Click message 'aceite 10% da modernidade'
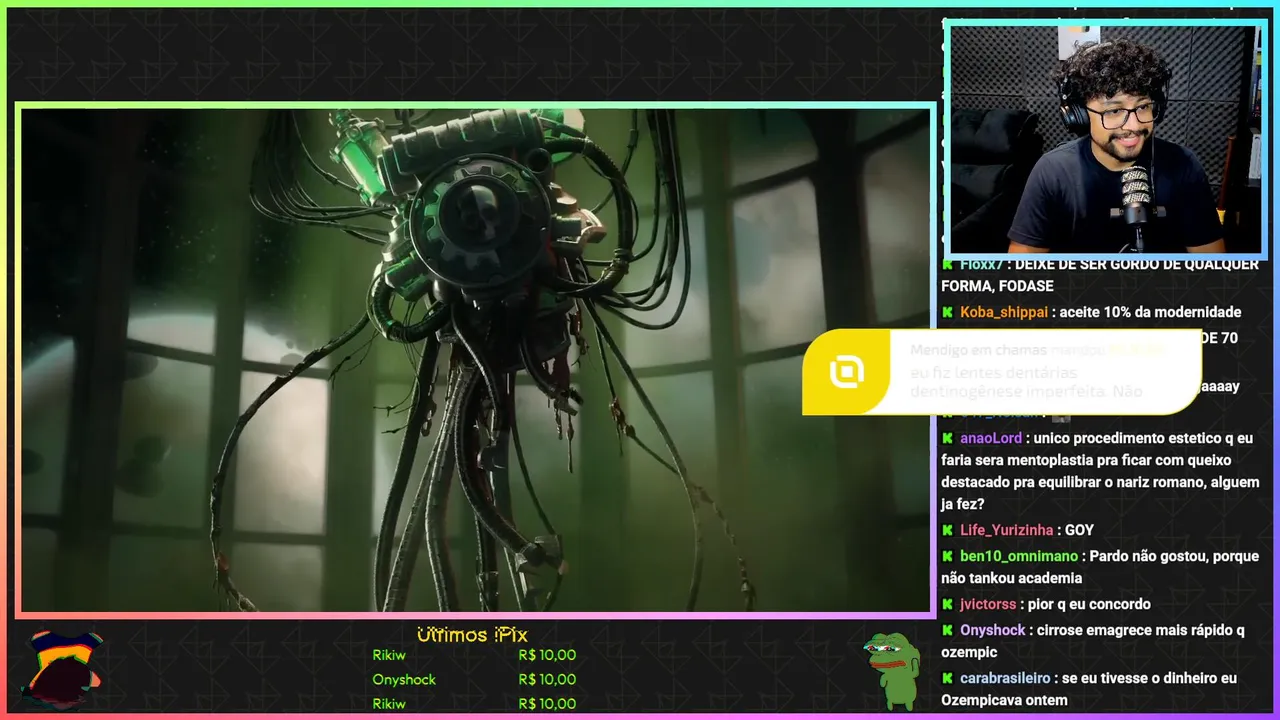Image resolution: width=1280 pixels, height=720 pixels. point(1150,312)
